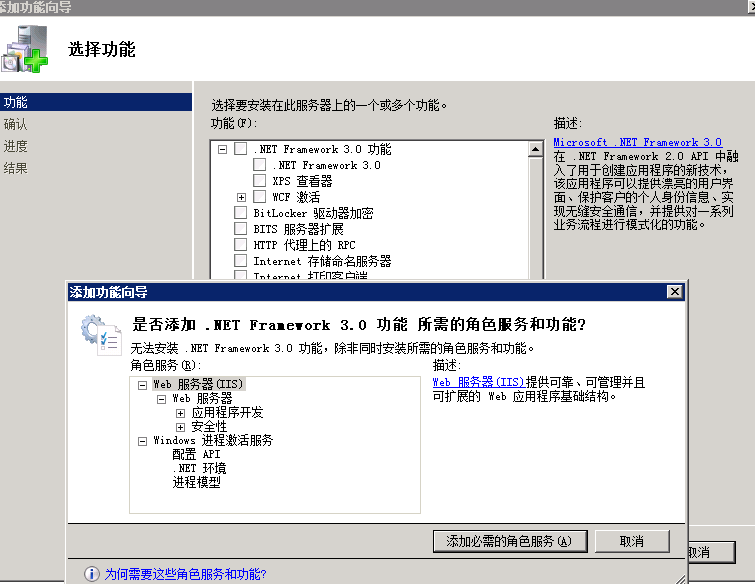The width and height of the screenshot is (755, 584).
Task: Check the child .NET Framework 3.0 checkbox
Action: 260,165
